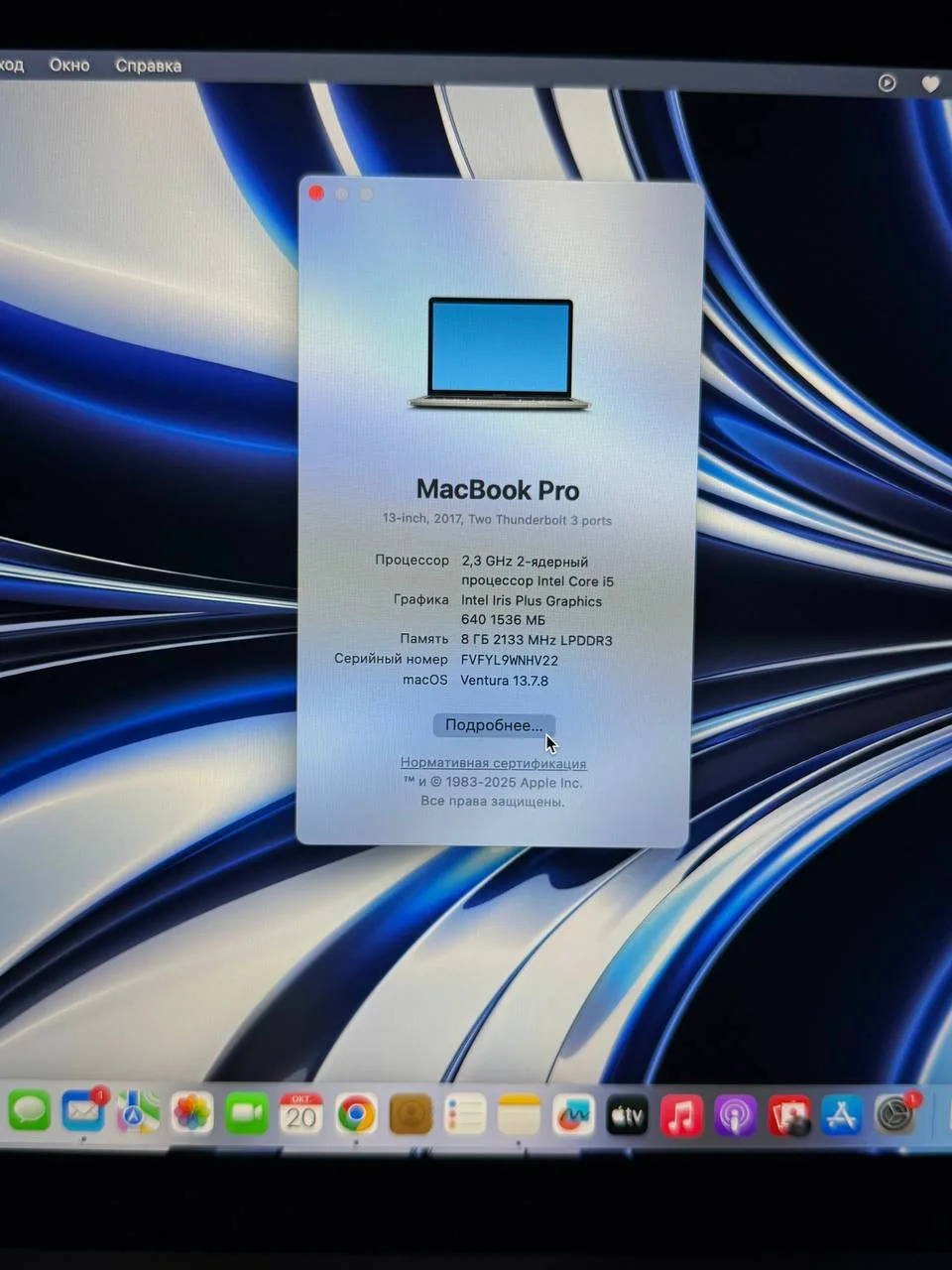Open Messages from the Dock
This screenshot has width=952, height=1270.
tap(29, 1110)
